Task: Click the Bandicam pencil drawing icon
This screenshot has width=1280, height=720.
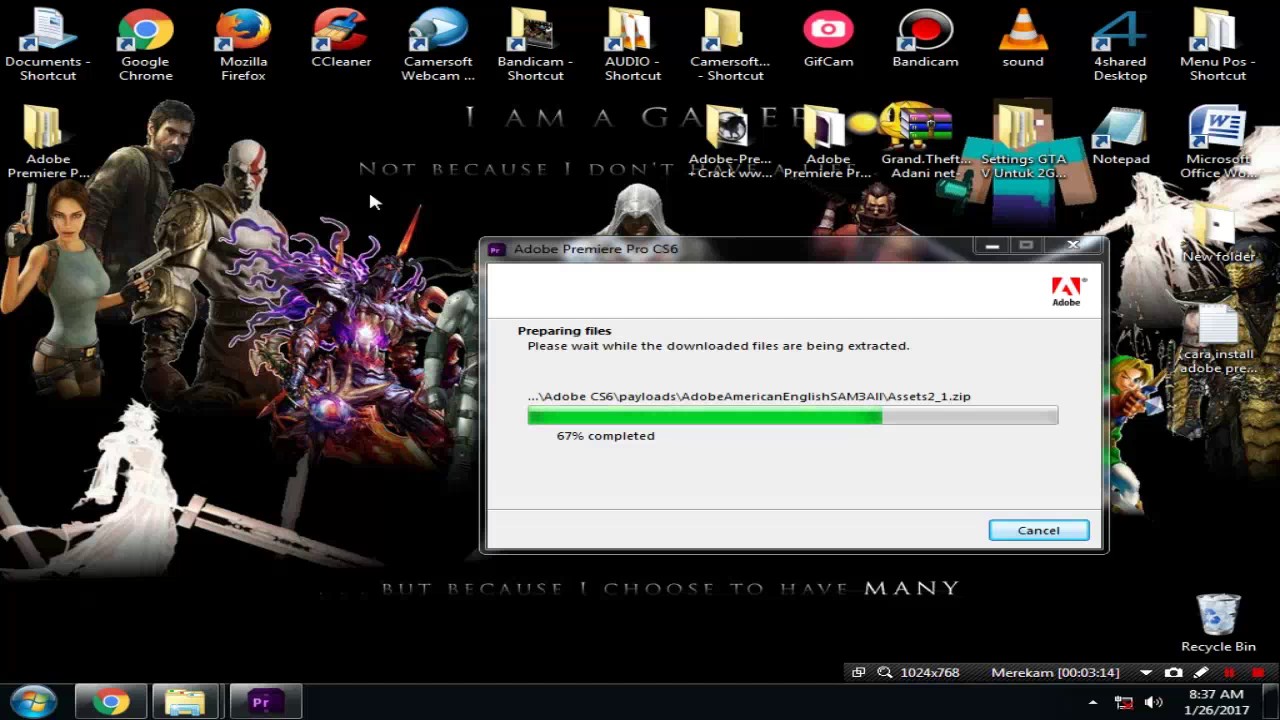Action: tap(1201, 673)
